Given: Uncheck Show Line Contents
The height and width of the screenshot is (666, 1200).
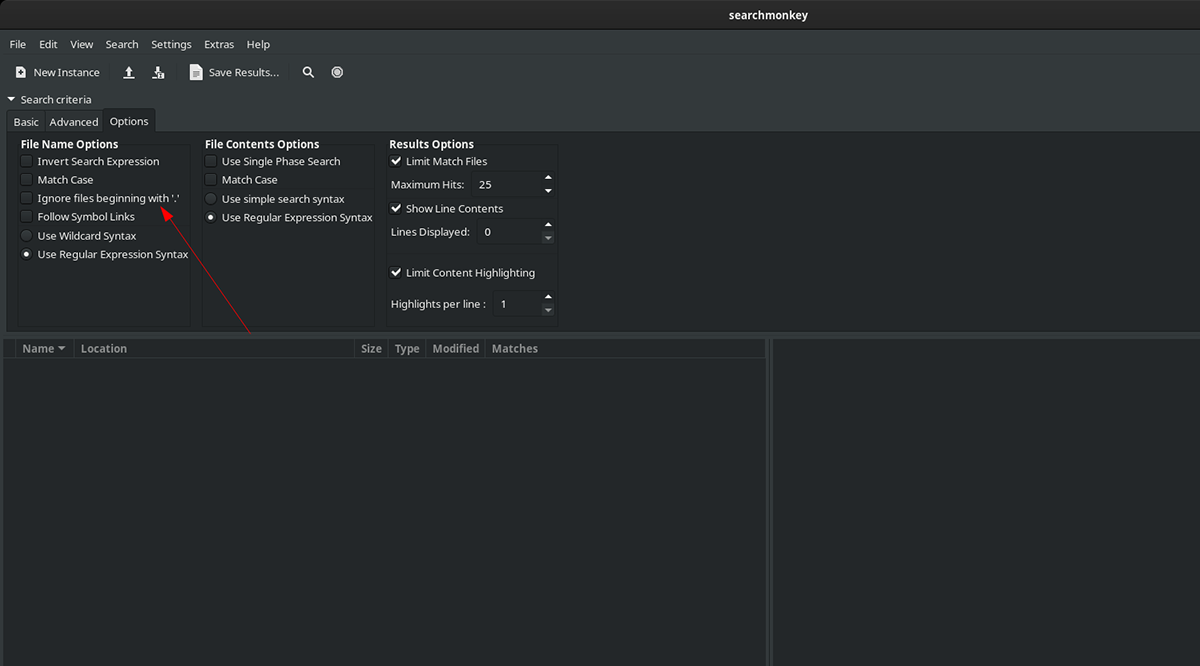Looking at the screenshot, I should [395, 208].
